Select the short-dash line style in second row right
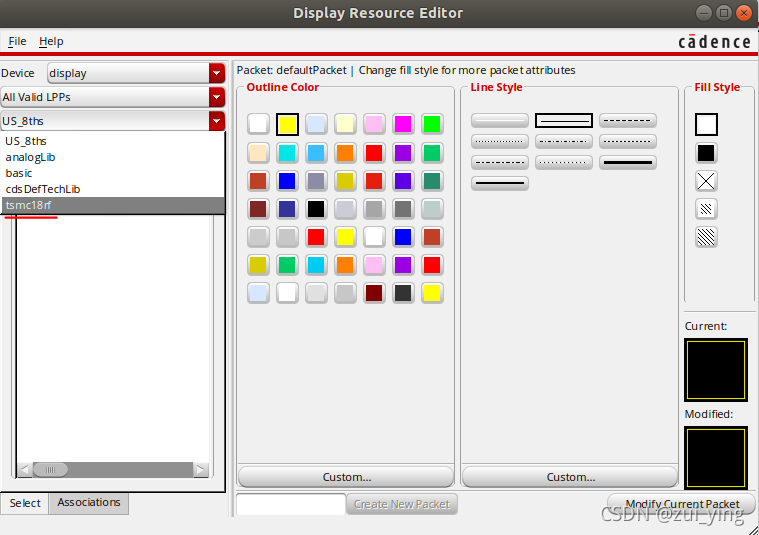The image size is (759, 535). (x=628, y=141)
